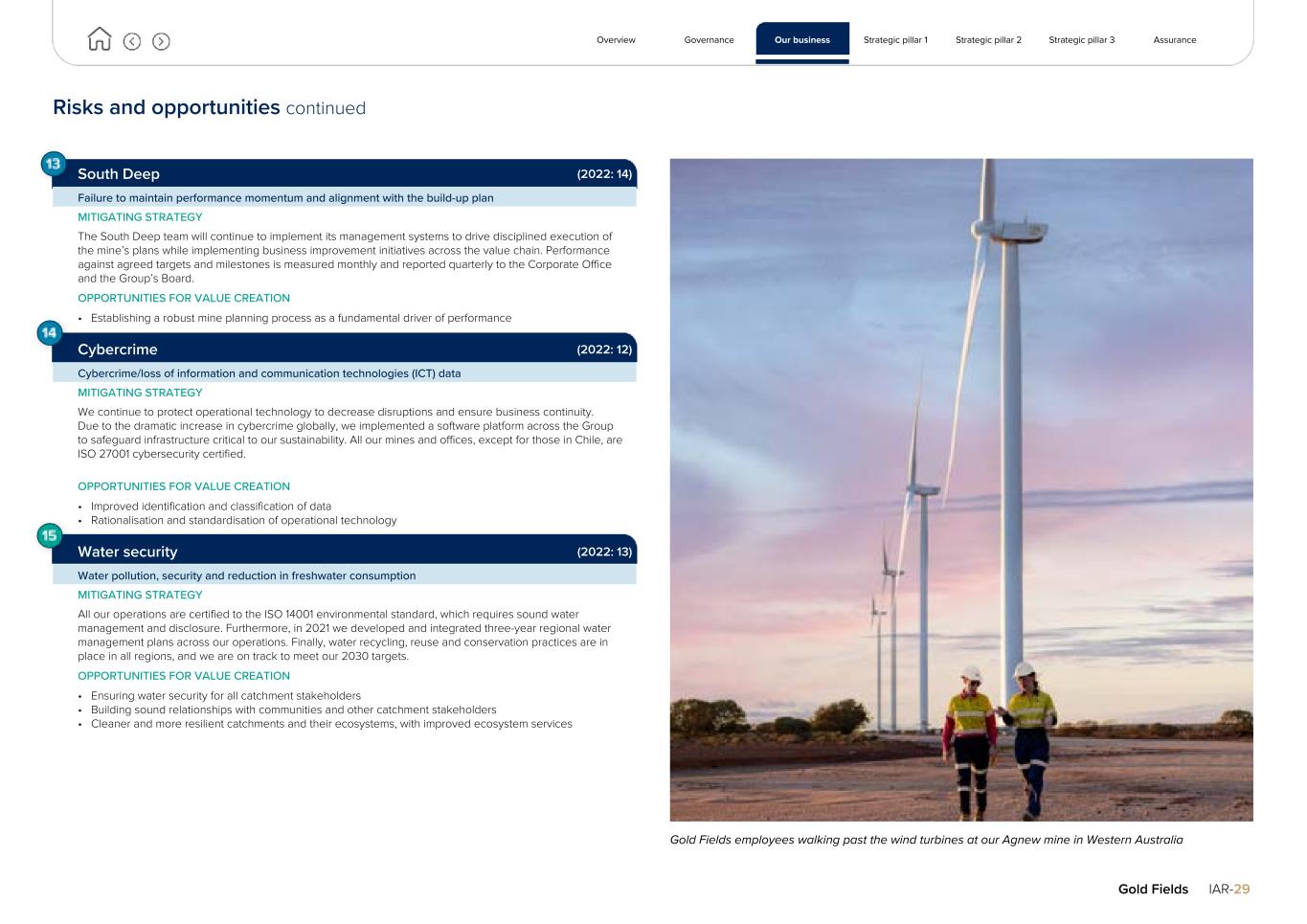The image size is (1307, 924).
Task: Open the Overview tab
Action: click(x=616, y=40)
